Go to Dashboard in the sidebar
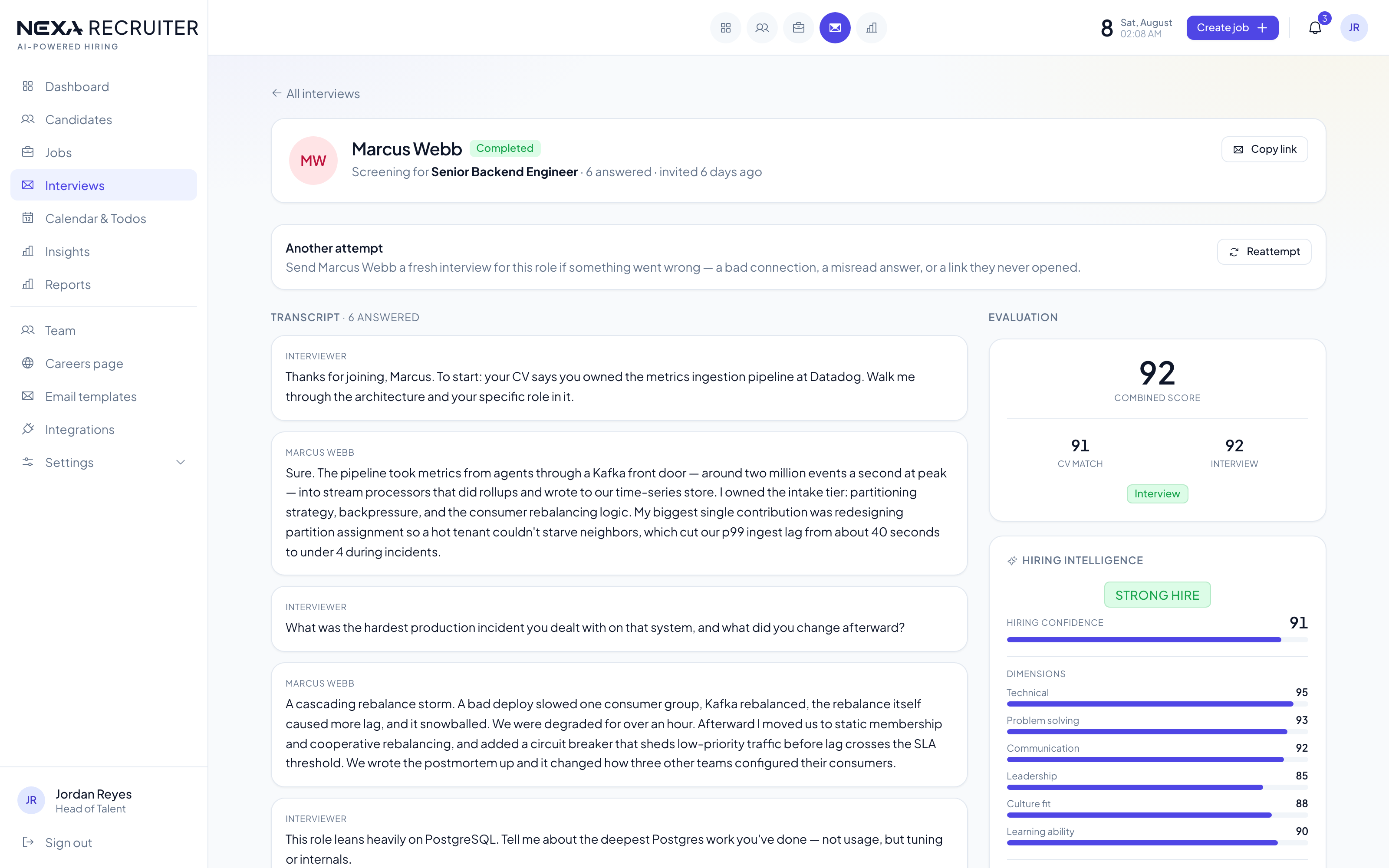This screenshot has width=1389, height=868. 104,86
